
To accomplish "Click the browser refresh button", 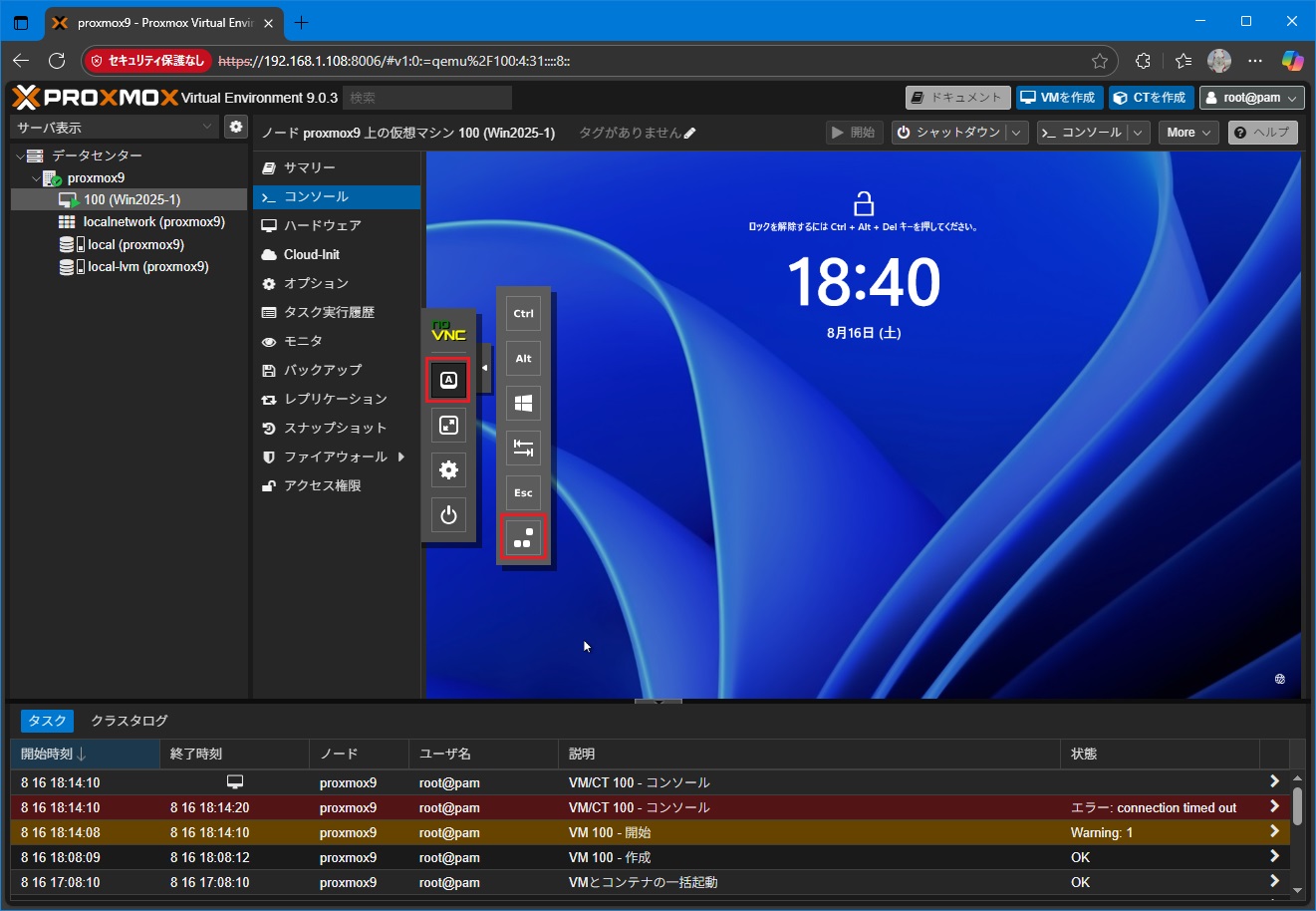I will pyautogui.click(x=57, y=61).
